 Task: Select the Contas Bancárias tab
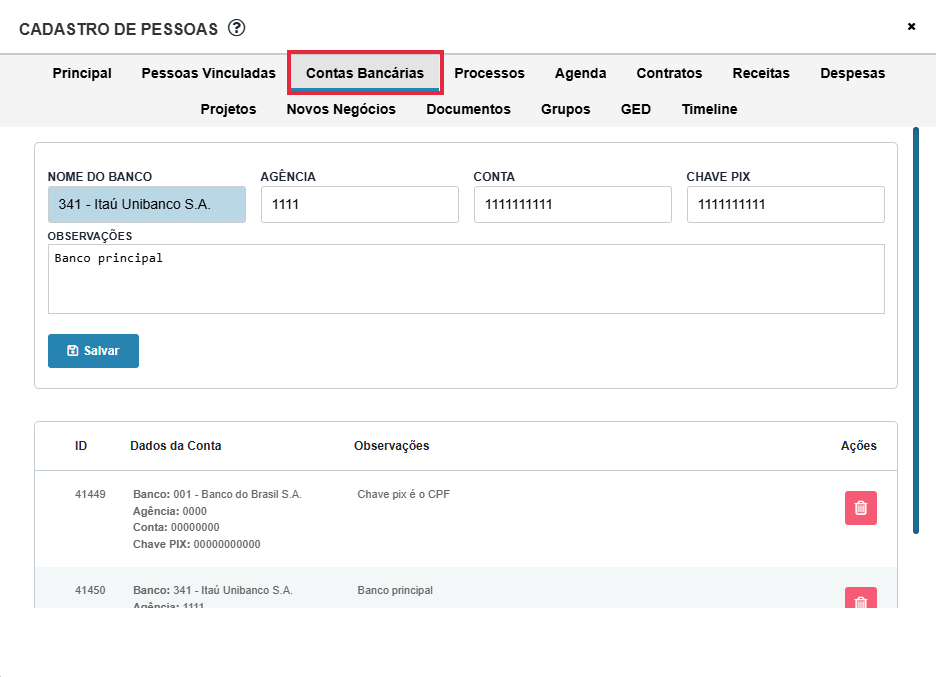tap(365, 73)
